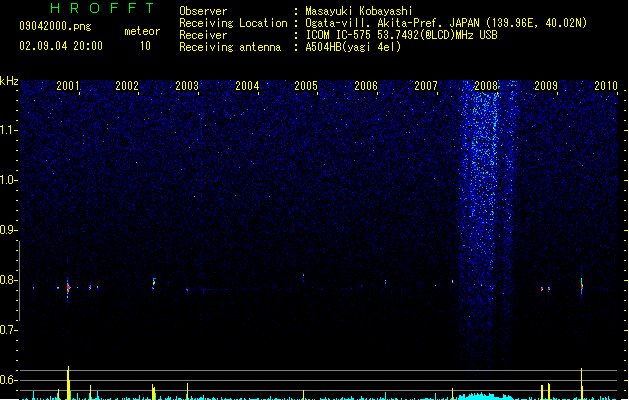629x400 pixels.
Task: Select the Ogata-vill. Akita-Pref. JAPAN location text
Action: 446,23
